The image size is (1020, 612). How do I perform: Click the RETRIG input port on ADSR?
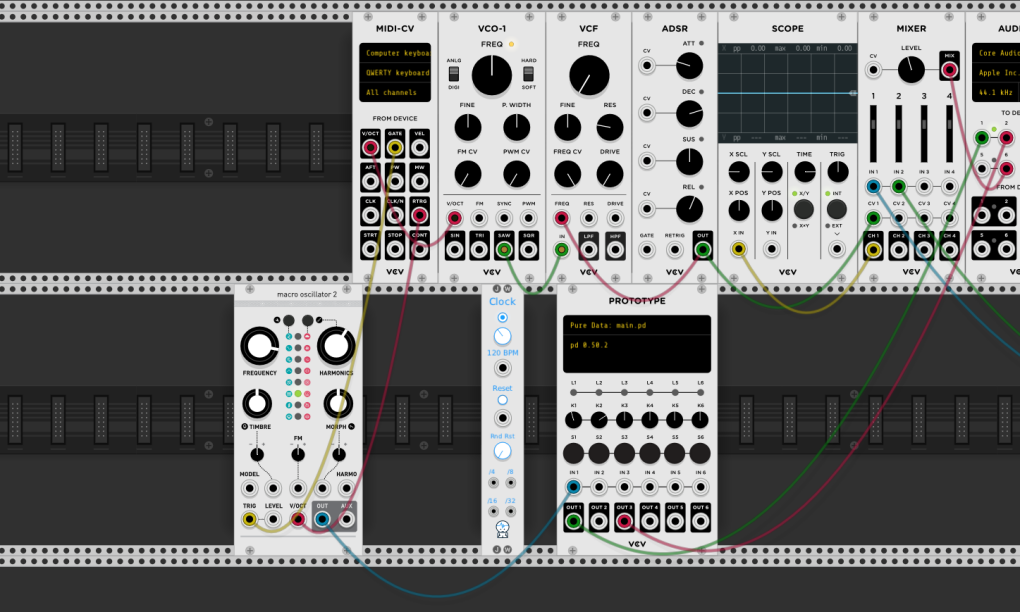click(675, 250)
